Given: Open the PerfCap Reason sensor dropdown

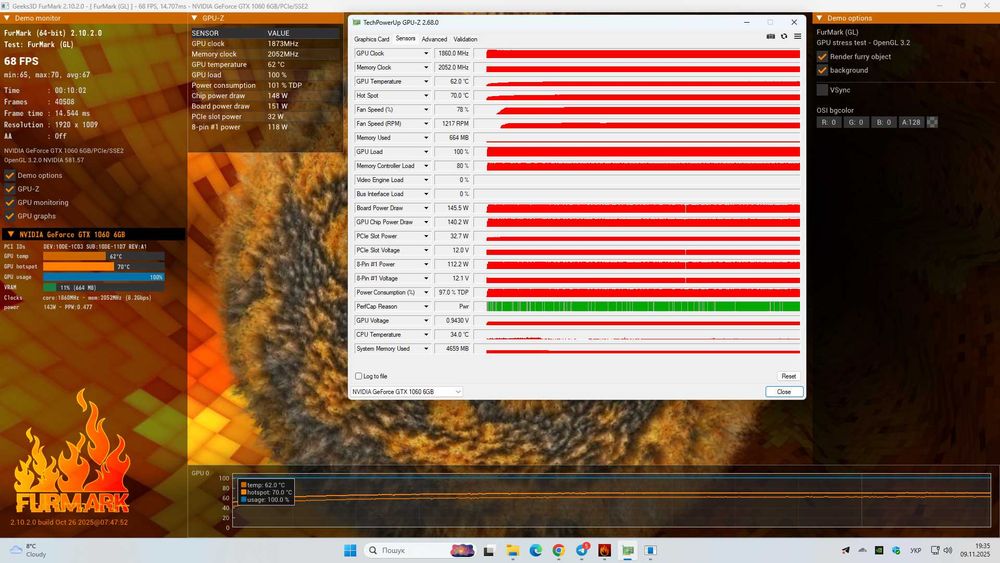Looking at the screenshot, I should click(x=426, y=307).
